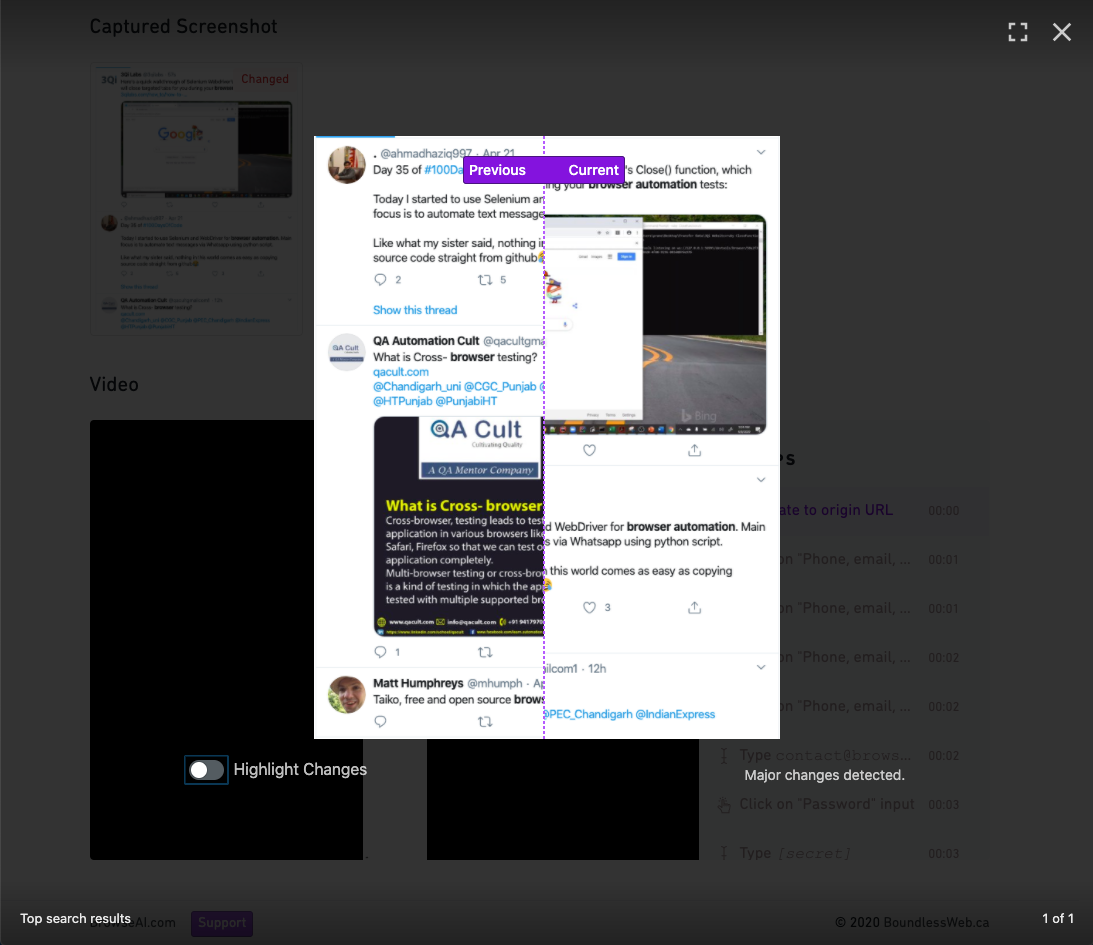
Task: Click retweet icon under Matt Humphreys tweet
Action: click(x=485, y=721)
